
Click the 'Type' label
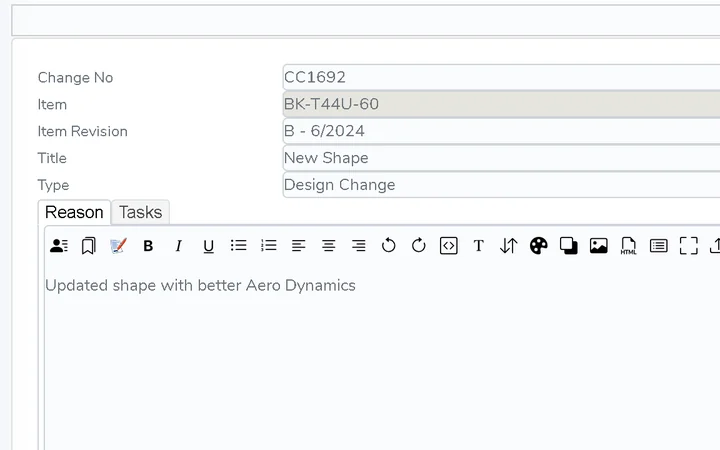[x=53, y=185]
